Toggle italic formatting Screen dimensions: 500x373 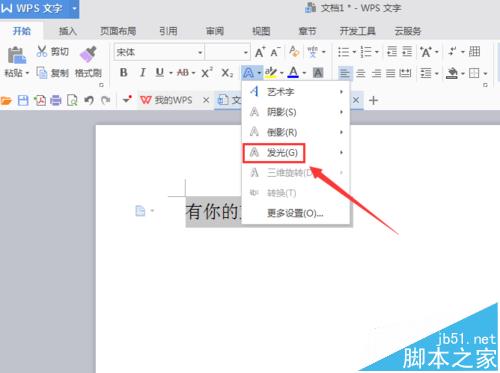tap(143, 72)
